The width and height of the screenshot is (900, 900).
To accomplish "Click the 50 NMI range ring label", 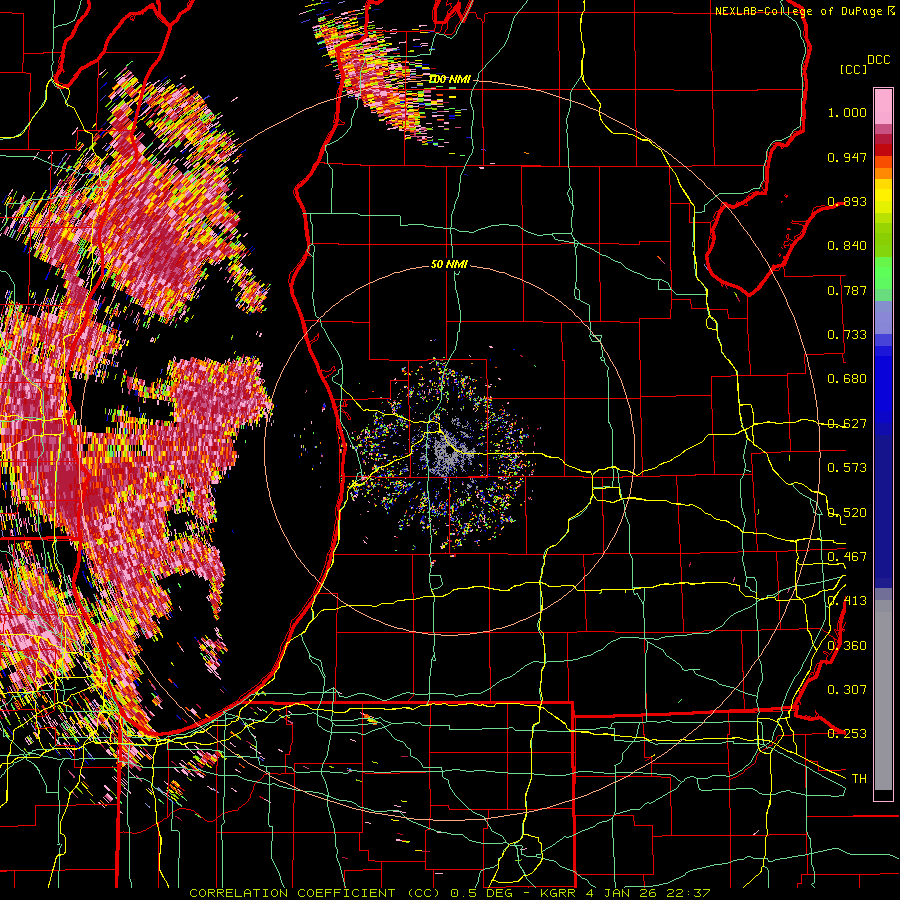I will [x=449, y=265].
